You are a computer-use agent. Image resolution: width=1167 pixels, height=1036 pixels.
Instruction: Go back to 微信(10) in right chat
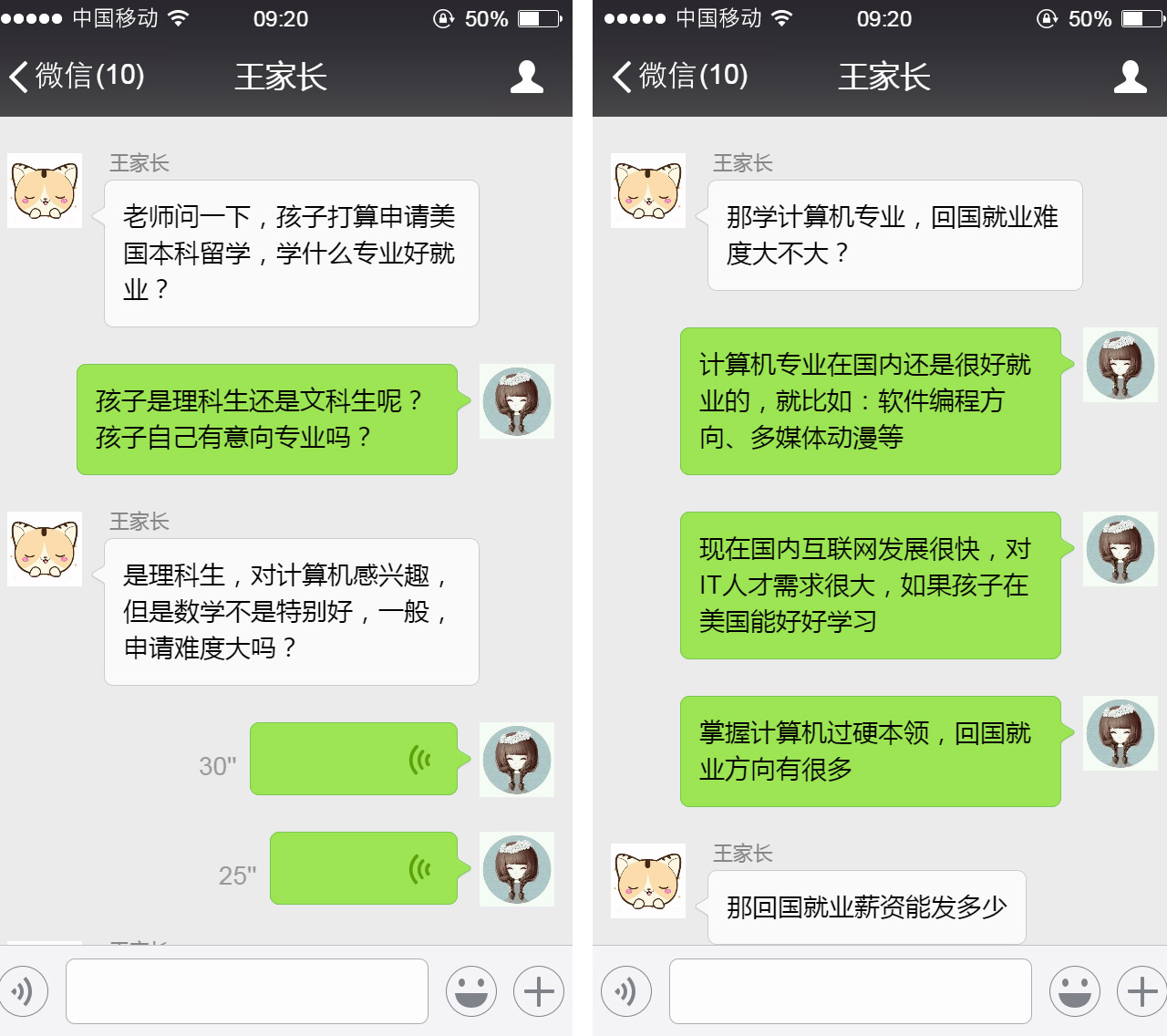coord(680,76)
